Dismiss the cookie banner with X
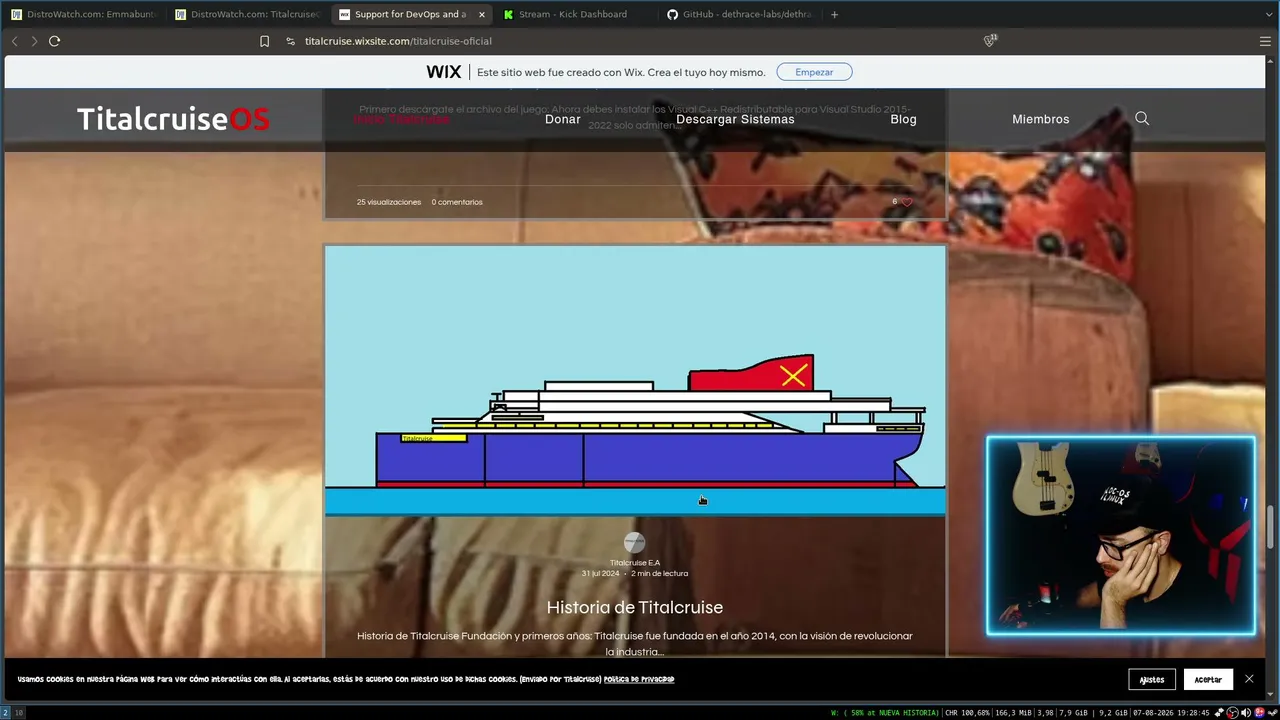 (x=1249, y=679)
